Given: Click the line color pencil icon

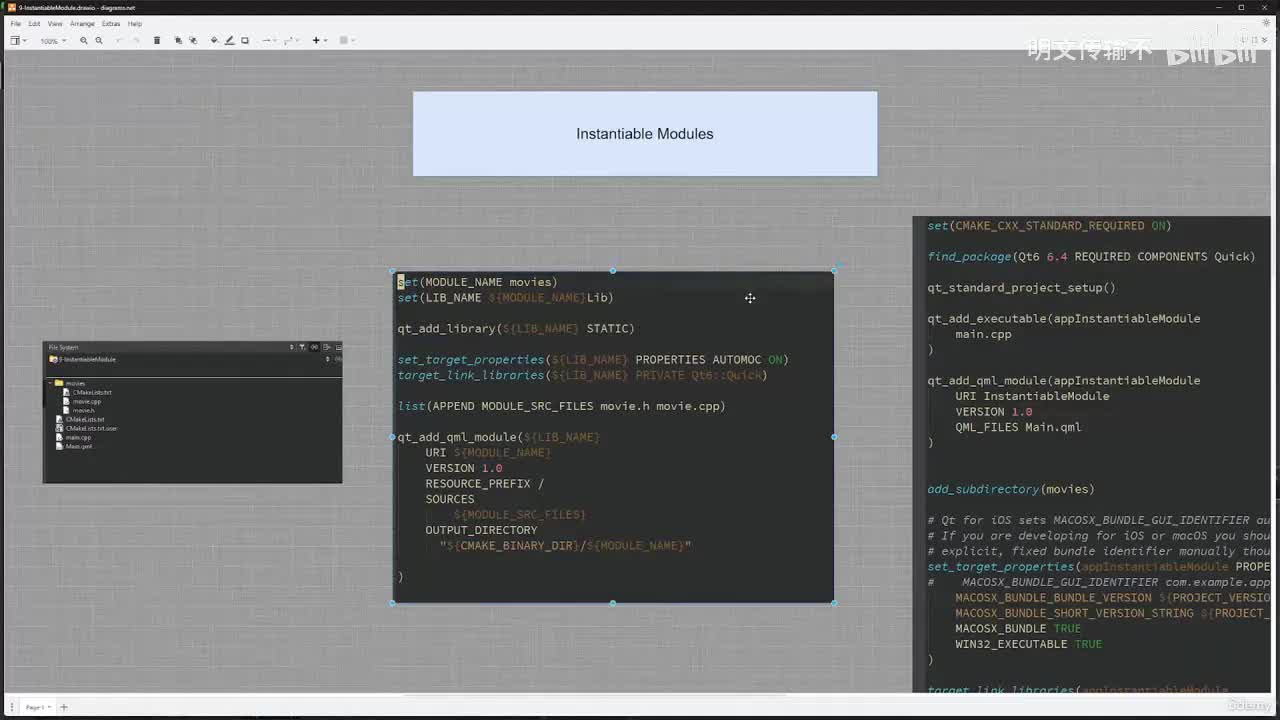Looking at the screenshot, I should [229, 41].
